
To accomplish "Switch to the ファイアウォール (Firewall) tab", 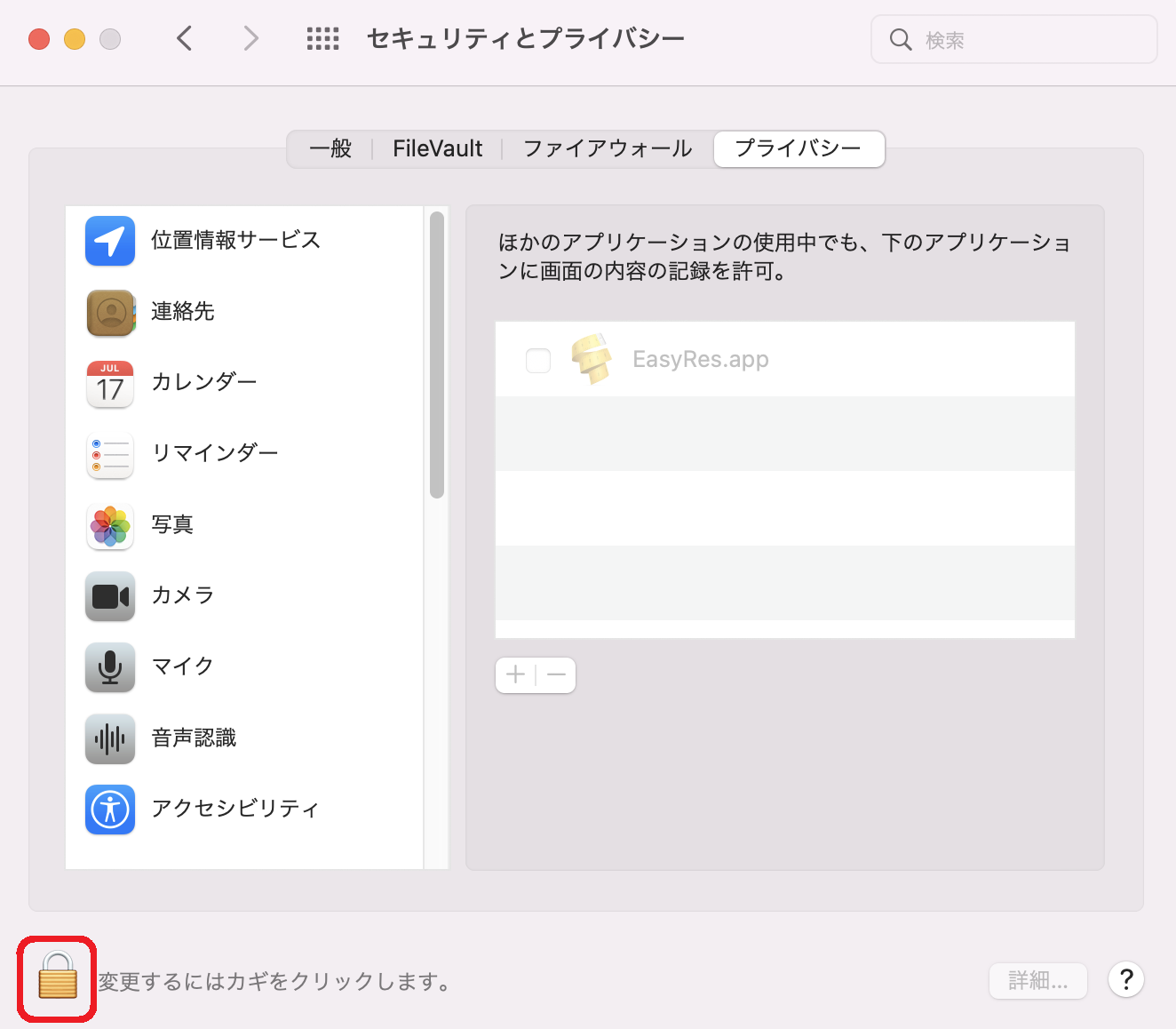I will [x=608, y=148].
